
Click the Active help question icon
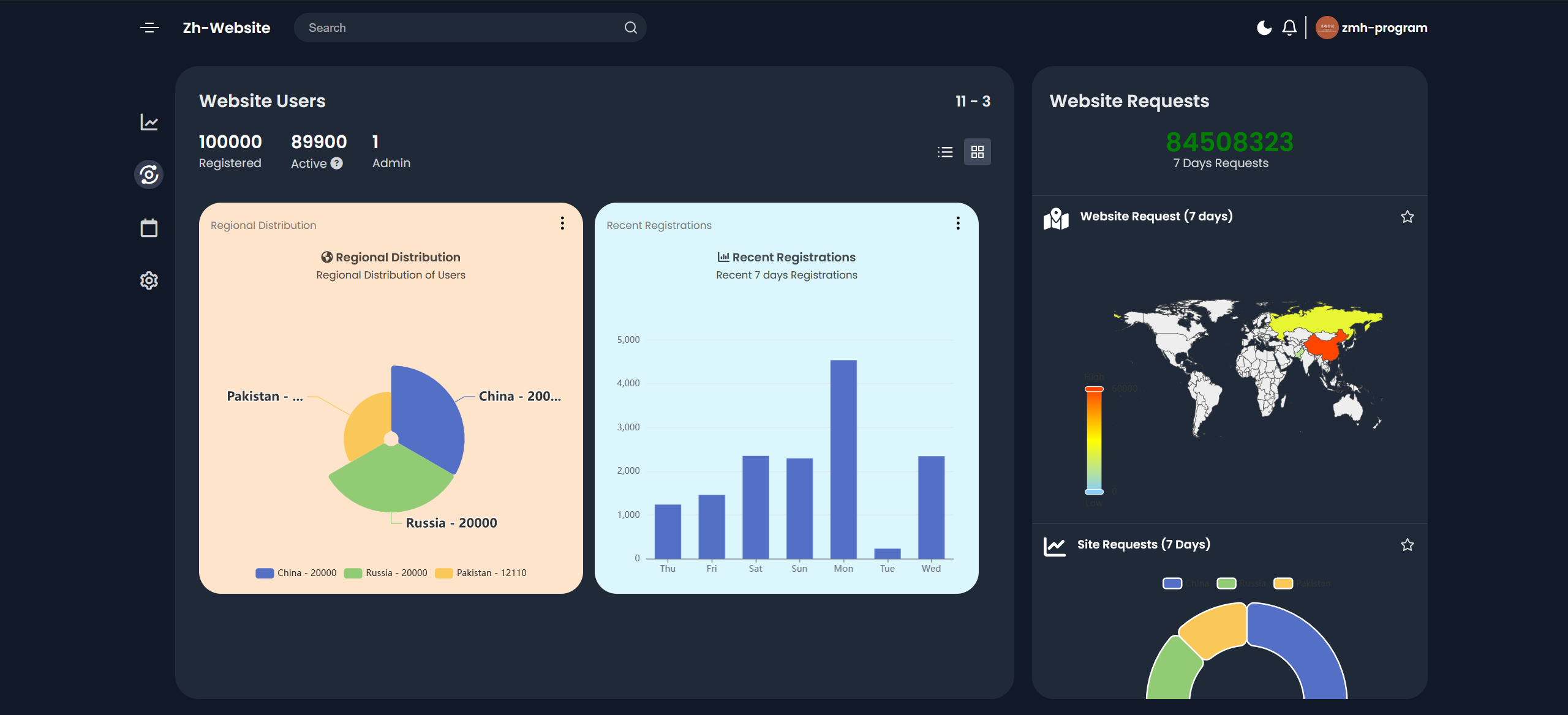click(337, 163)
